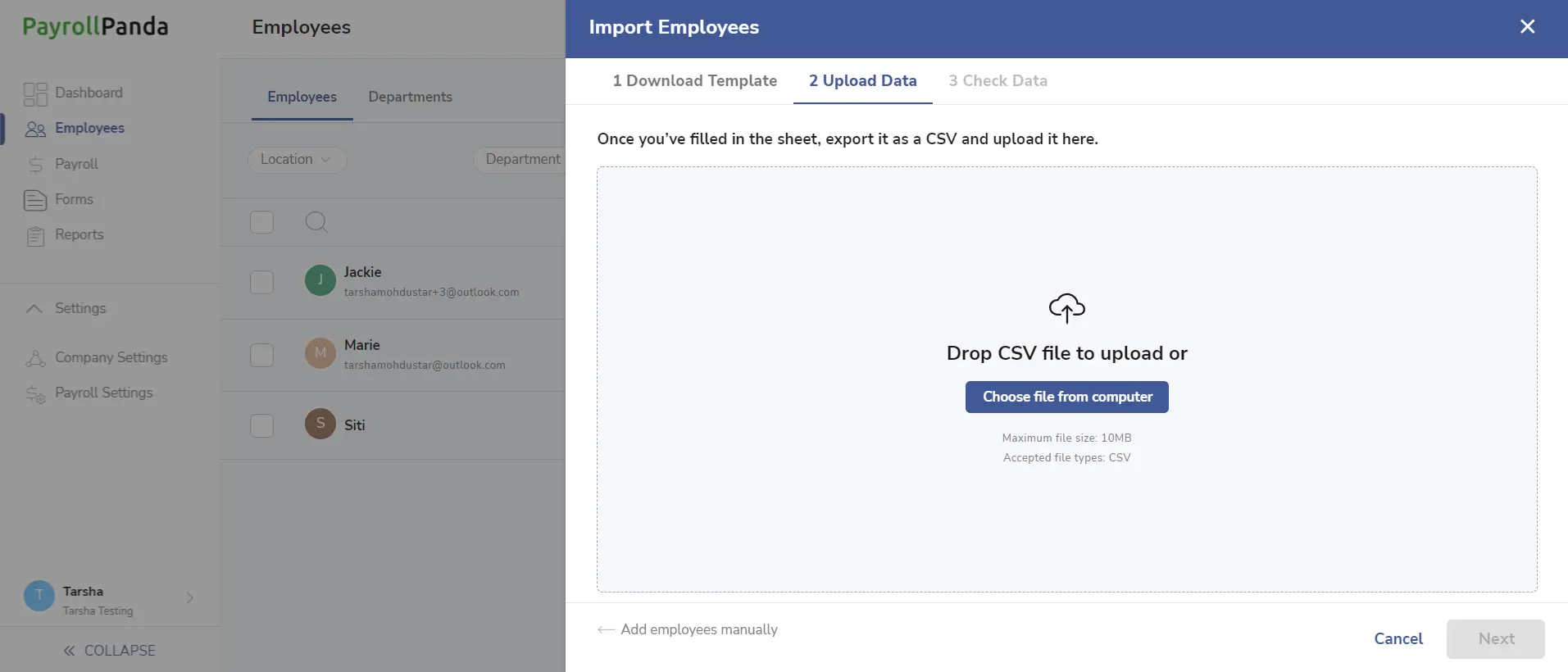
Task: Select Marie's row checkbox
Action: pos(261,355)
